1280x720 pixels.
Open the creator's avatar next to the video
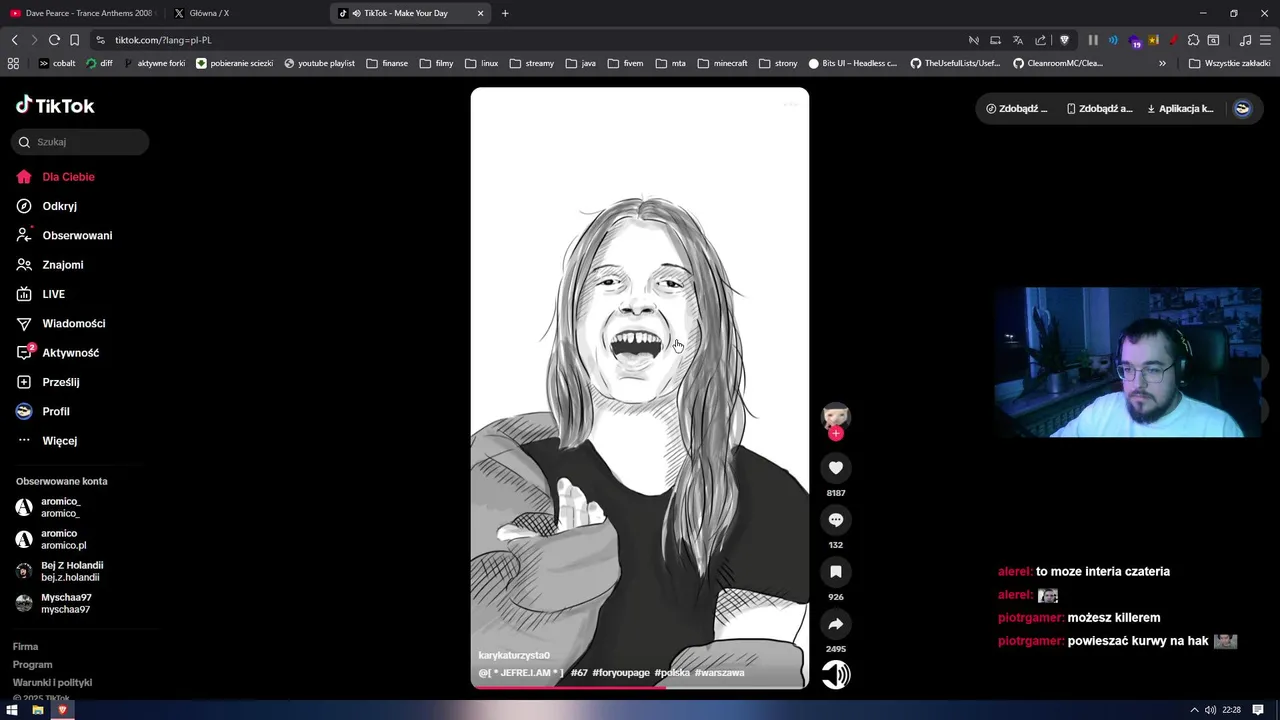(836, 416)
